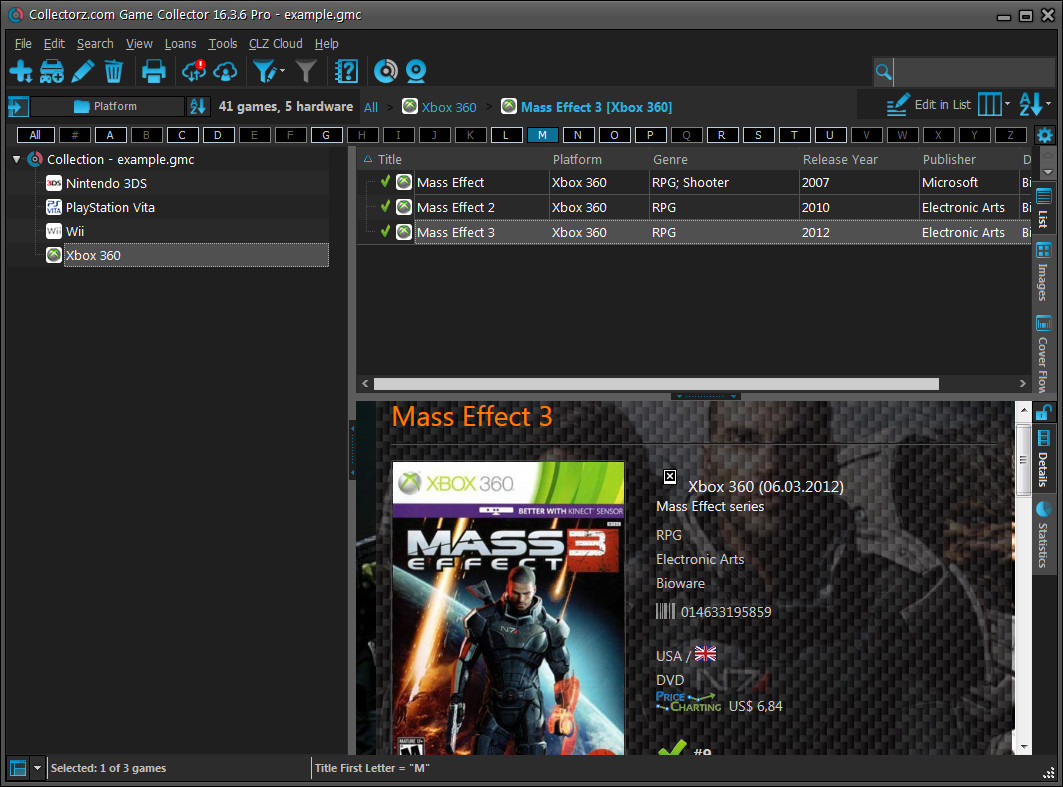Click the Add Games toolbar icon
This screenshot has height=787, width=1063.
(21, 71)
